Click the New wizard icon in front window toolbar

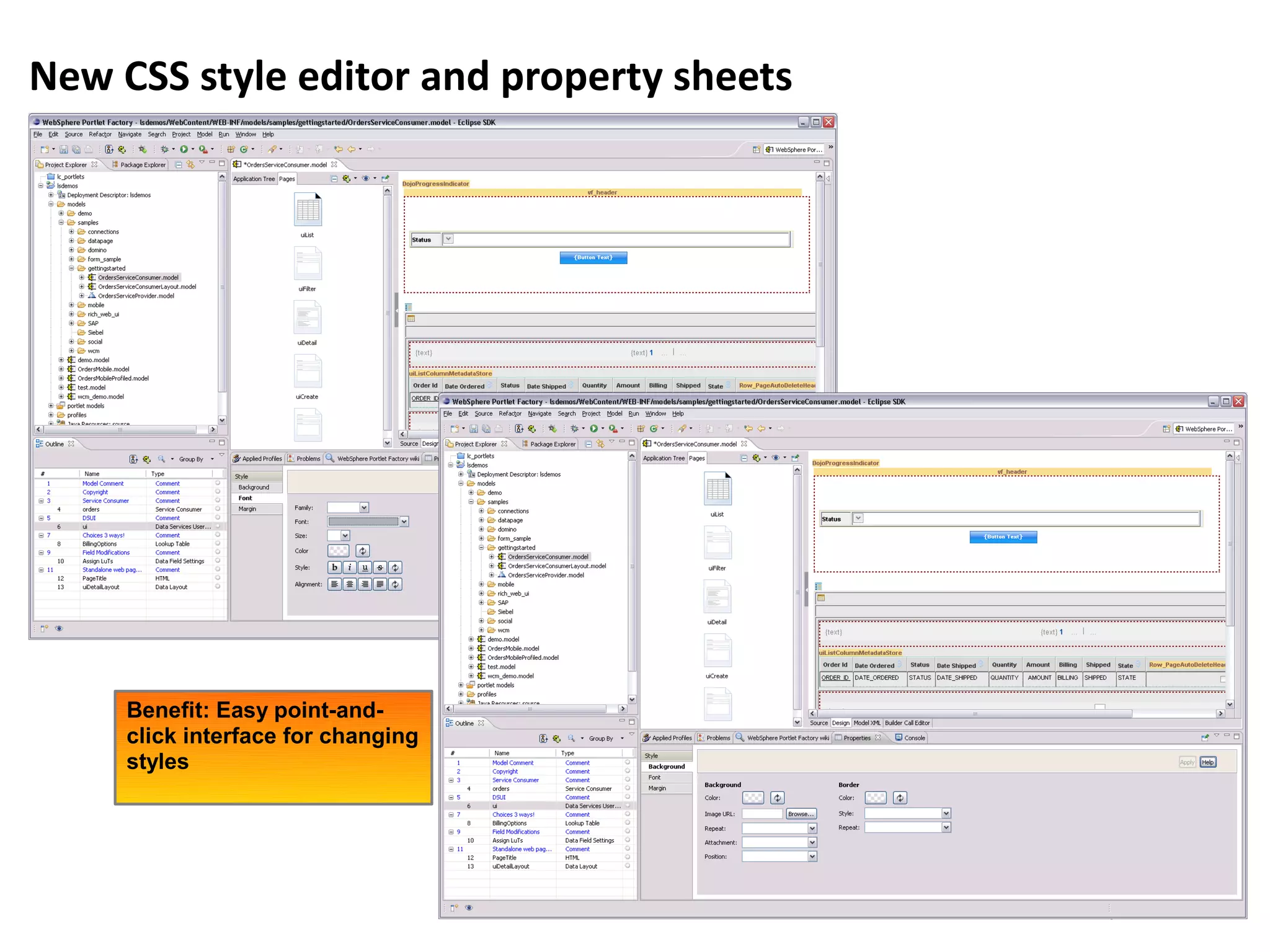(455, 429)
